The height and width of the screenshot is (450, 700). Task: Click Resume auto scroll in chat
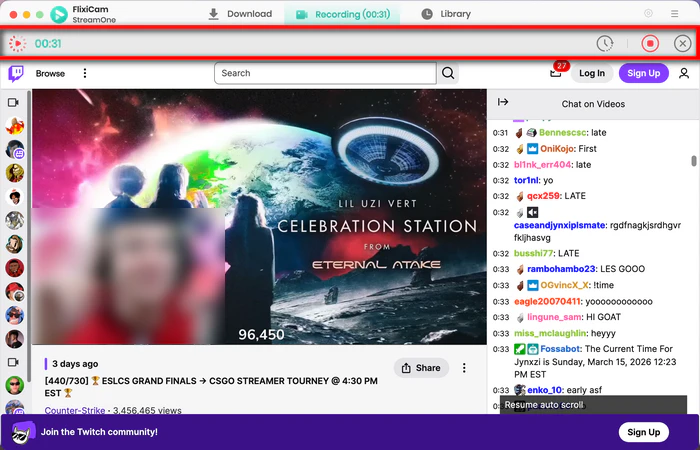(x=593, y=404)
